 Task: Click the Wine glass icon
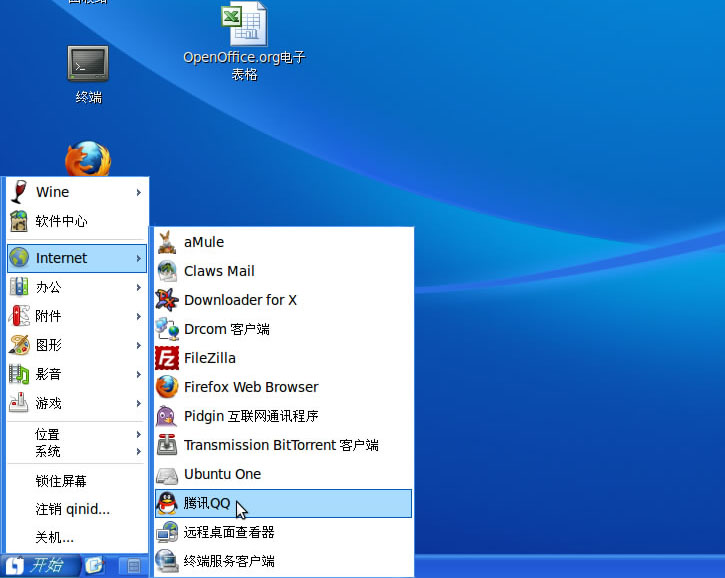pos(19,192)
